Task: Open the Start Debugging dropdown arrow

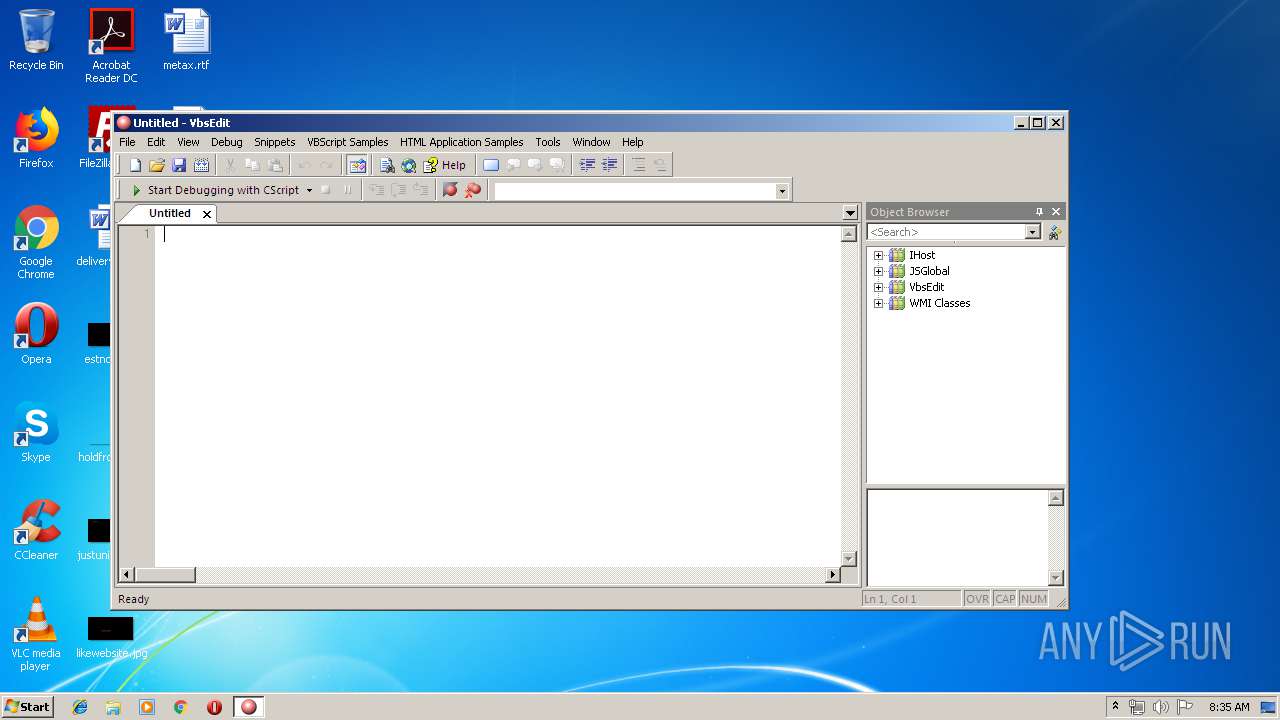Action: 310,190
